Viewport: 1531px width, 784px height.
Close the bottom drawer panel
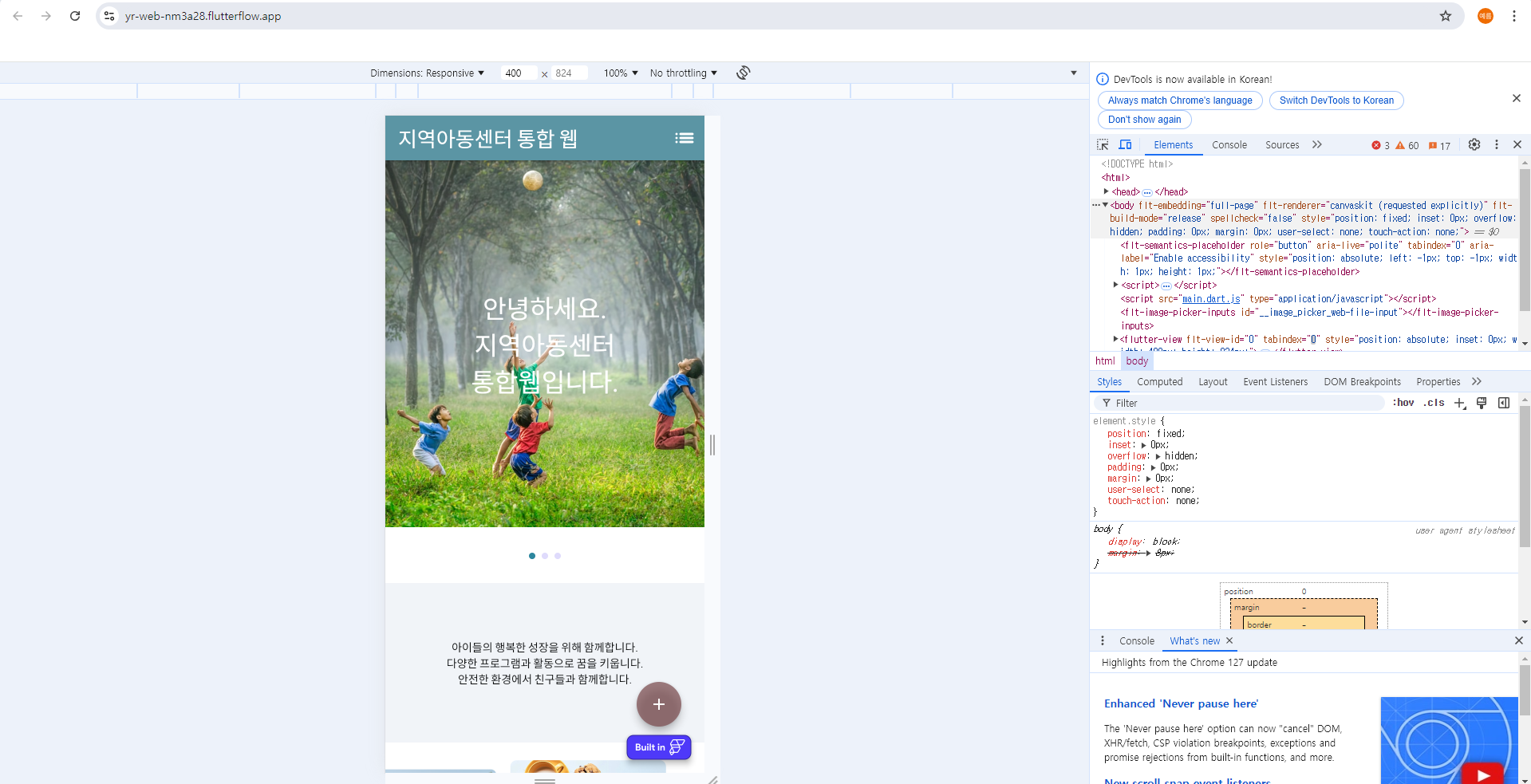1518,640
